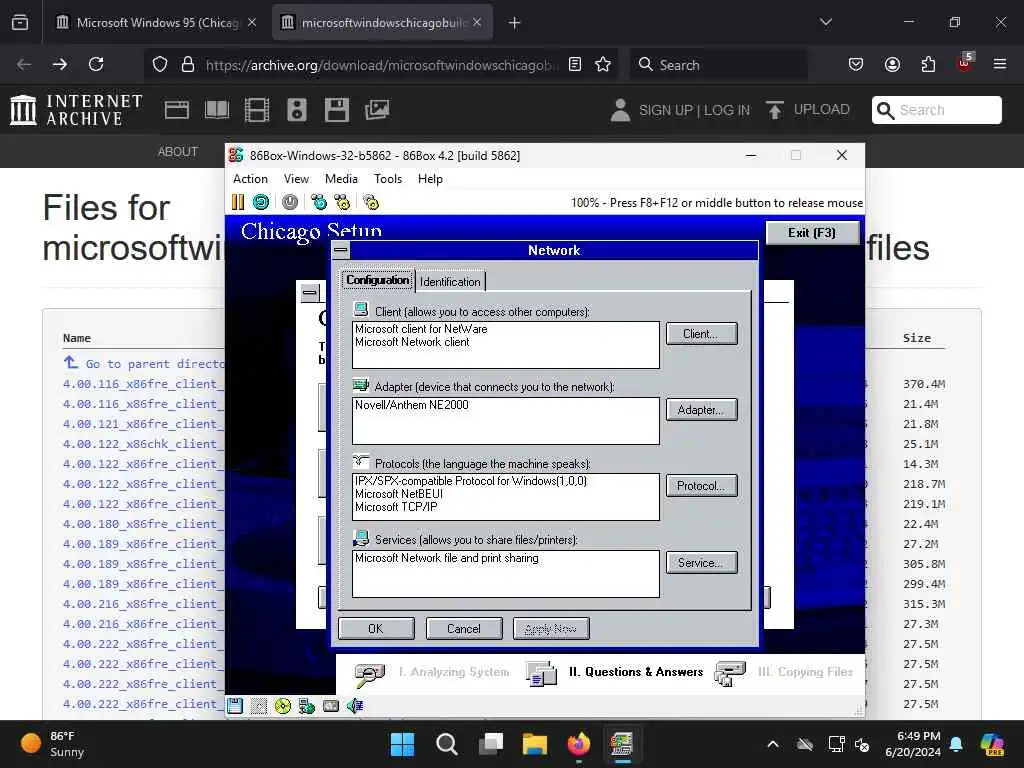The height and width of the screenshot is (768, 1024).
Task: Open the Action menu in 86Box
Action: click(x=250, y=179)
